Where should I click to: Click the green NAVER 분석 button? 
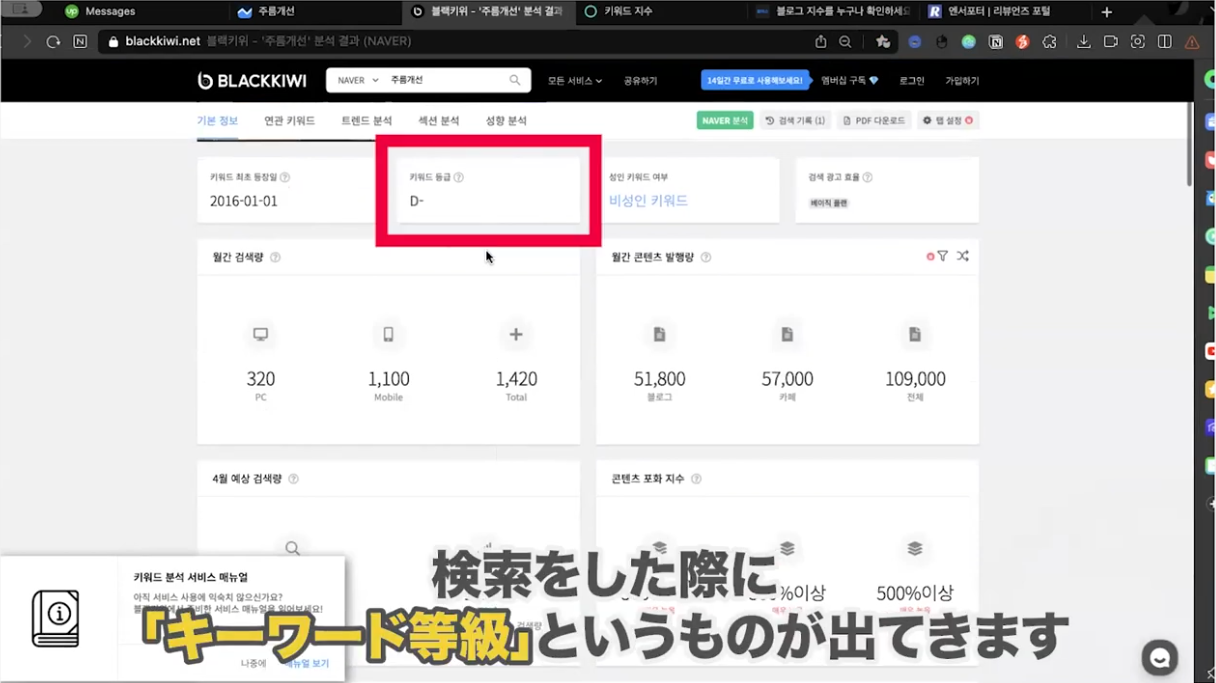[725, 121]
